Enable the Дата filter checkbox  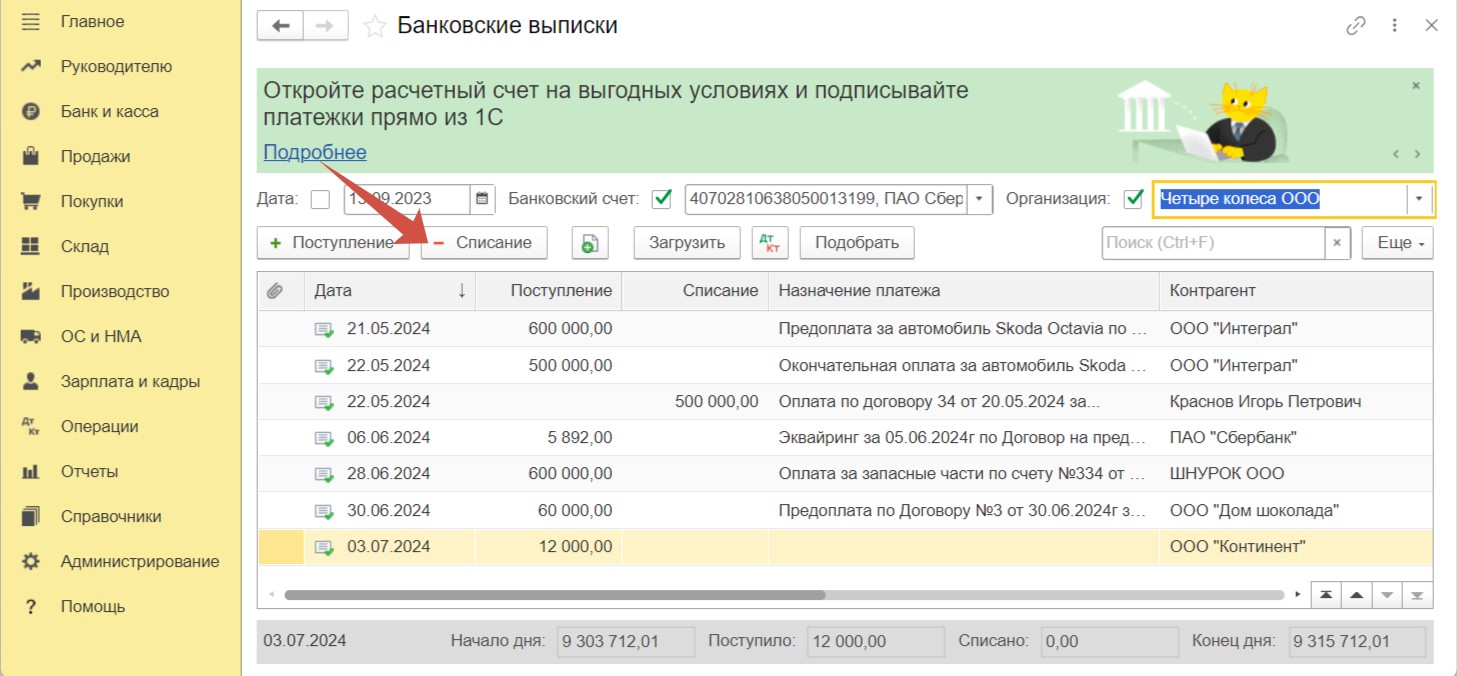click(320, 199)
